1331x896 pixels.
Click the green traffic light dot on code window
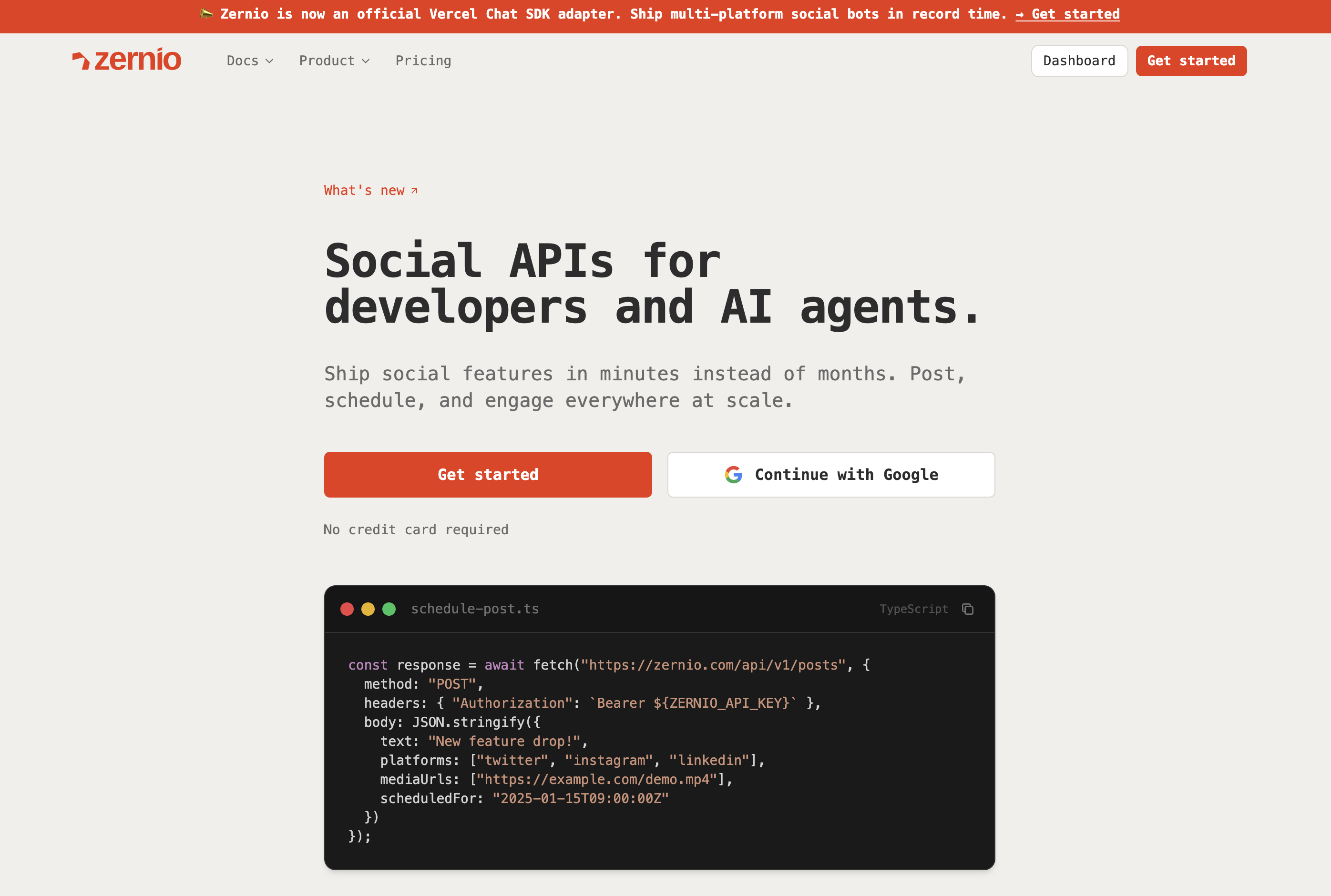(389, 609)
